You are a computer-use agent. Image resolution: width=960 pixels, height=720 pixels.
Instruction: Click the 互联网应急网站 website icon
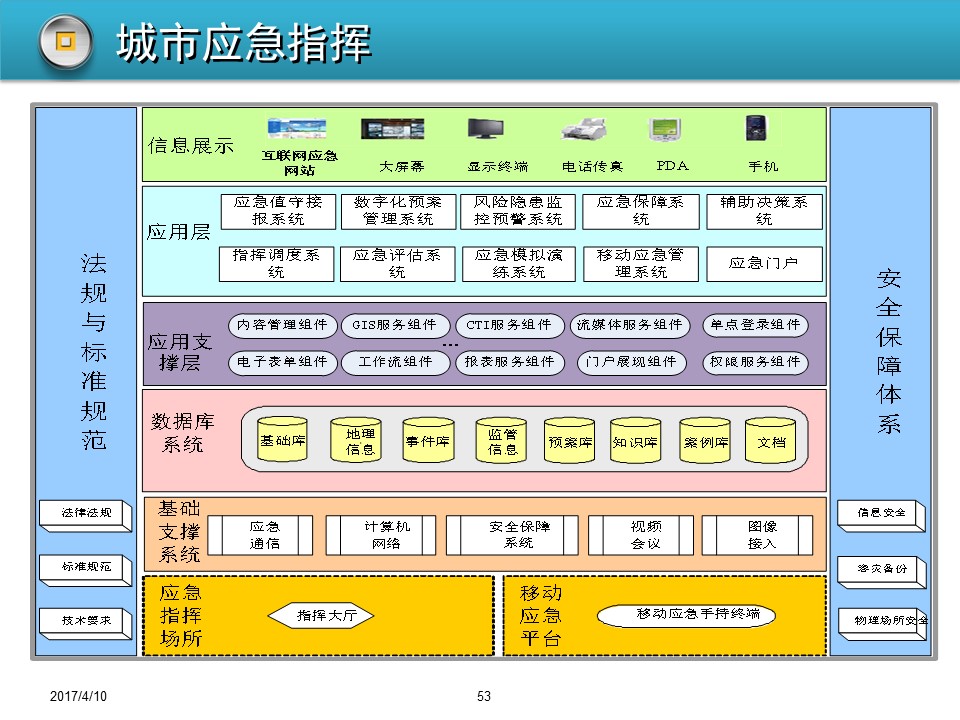(297, 129)
